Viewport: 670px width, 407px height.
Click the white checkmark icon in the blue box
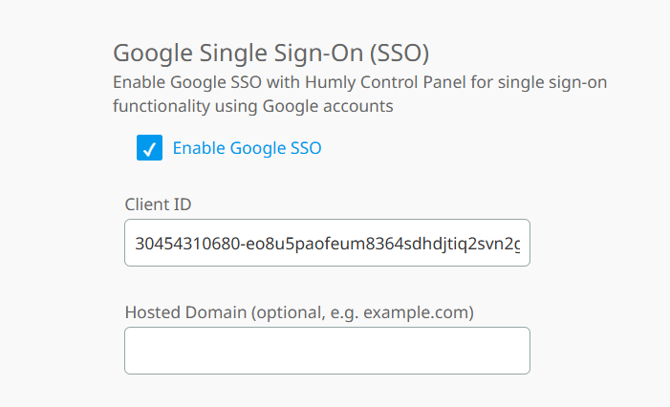point(149,149)
